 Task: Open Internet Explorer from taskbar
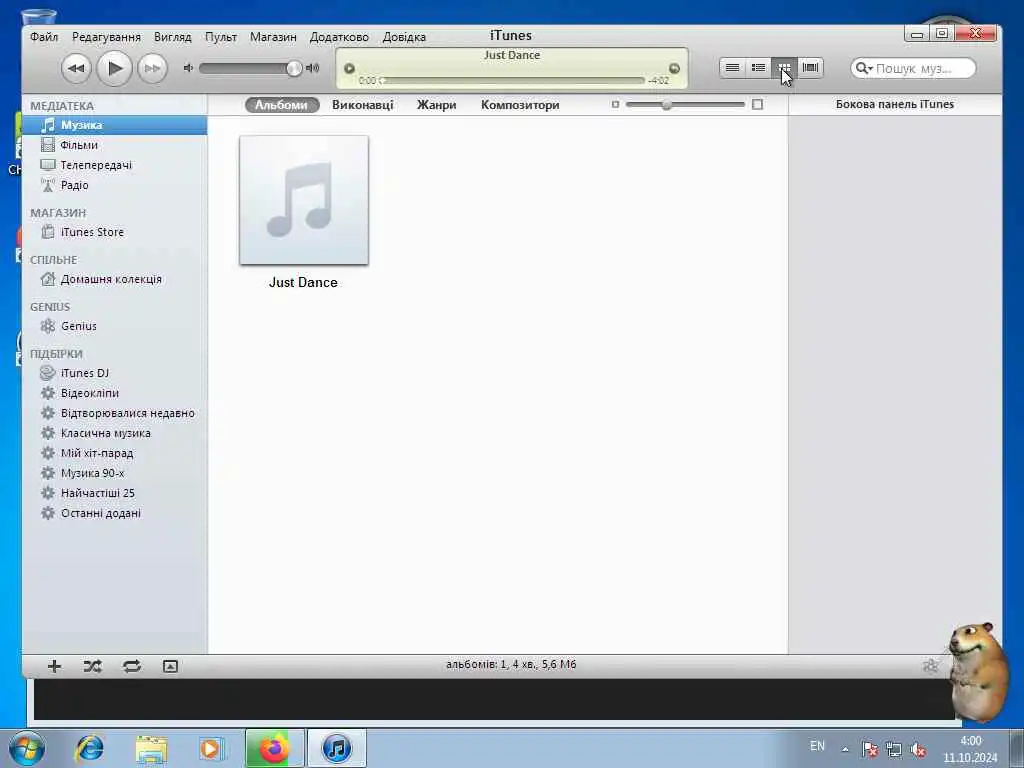point(89,748)
